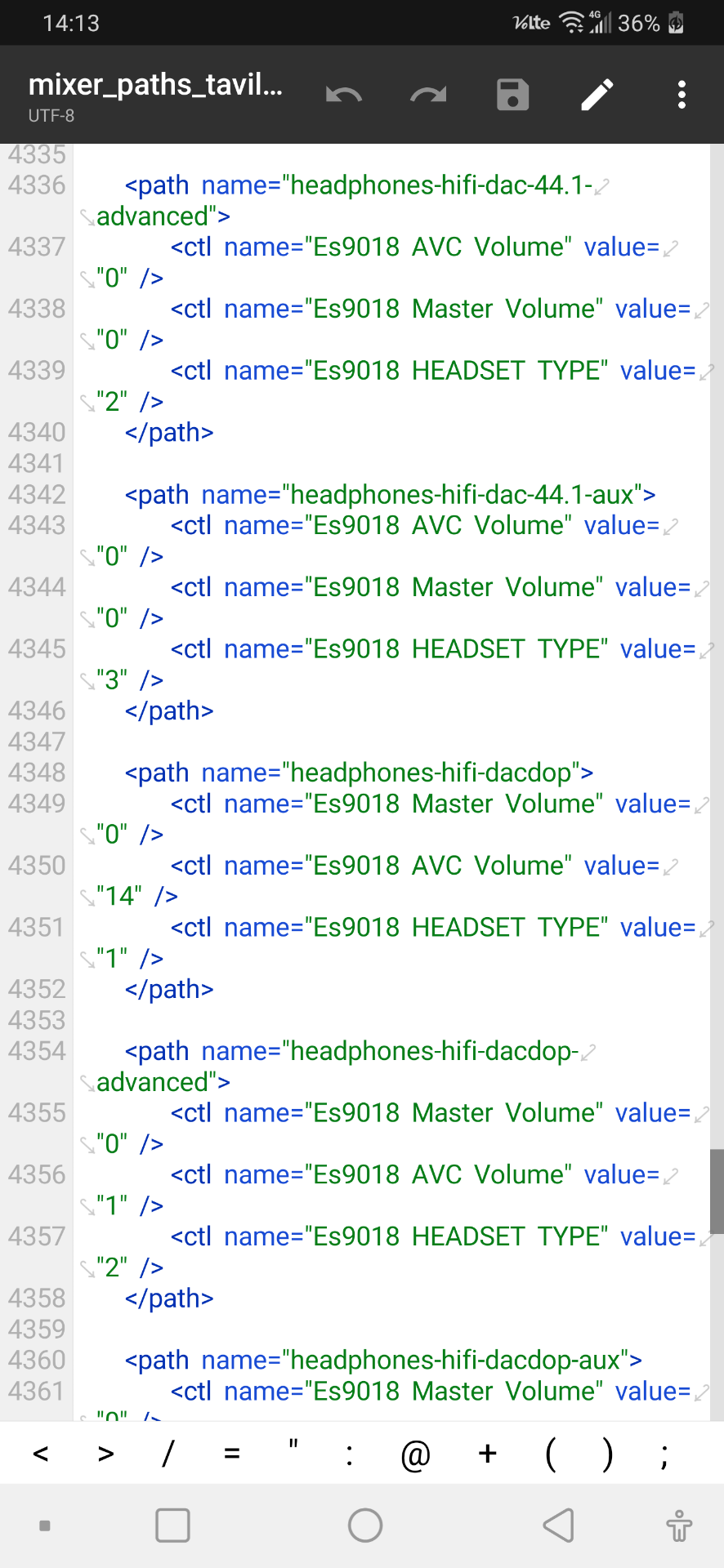Insert forward slash from shortcut bar
This screenshot has height=1568, width=724.
[x=168, y=1454]
